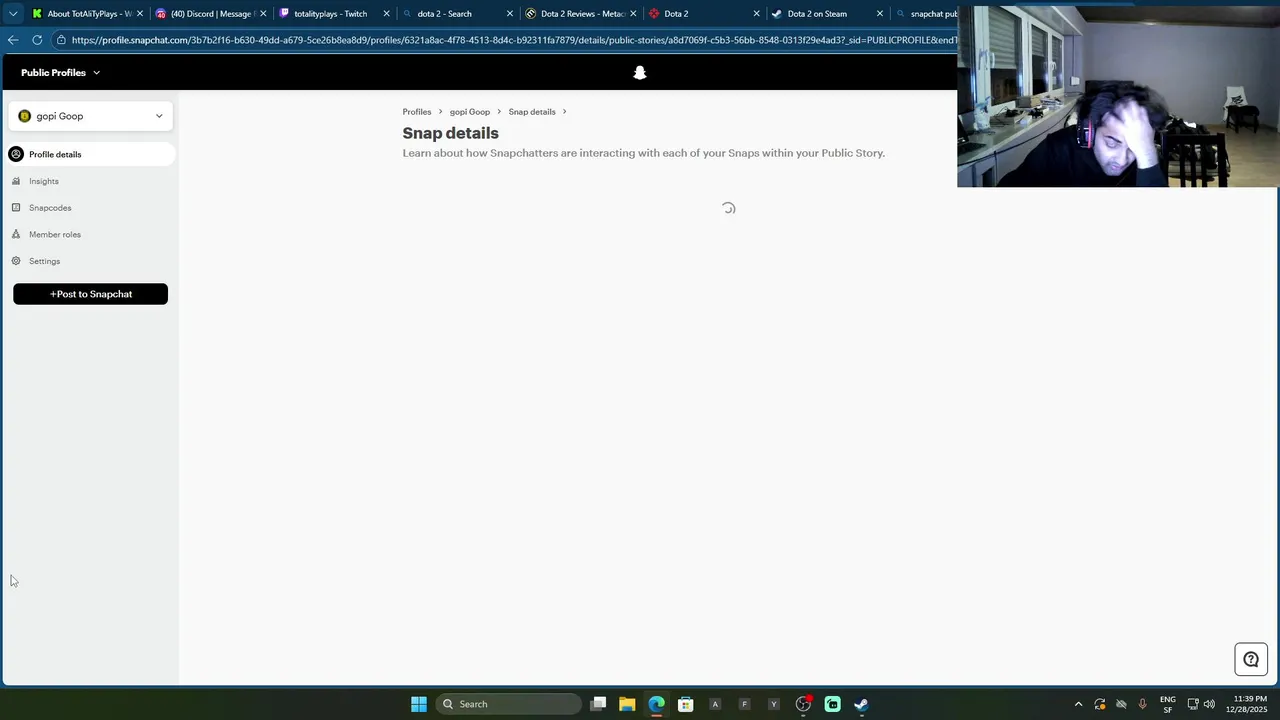This screenshot has height=720, width=1280.
Task: Open the help chat widget icon
Action: tap(1251, 659)
